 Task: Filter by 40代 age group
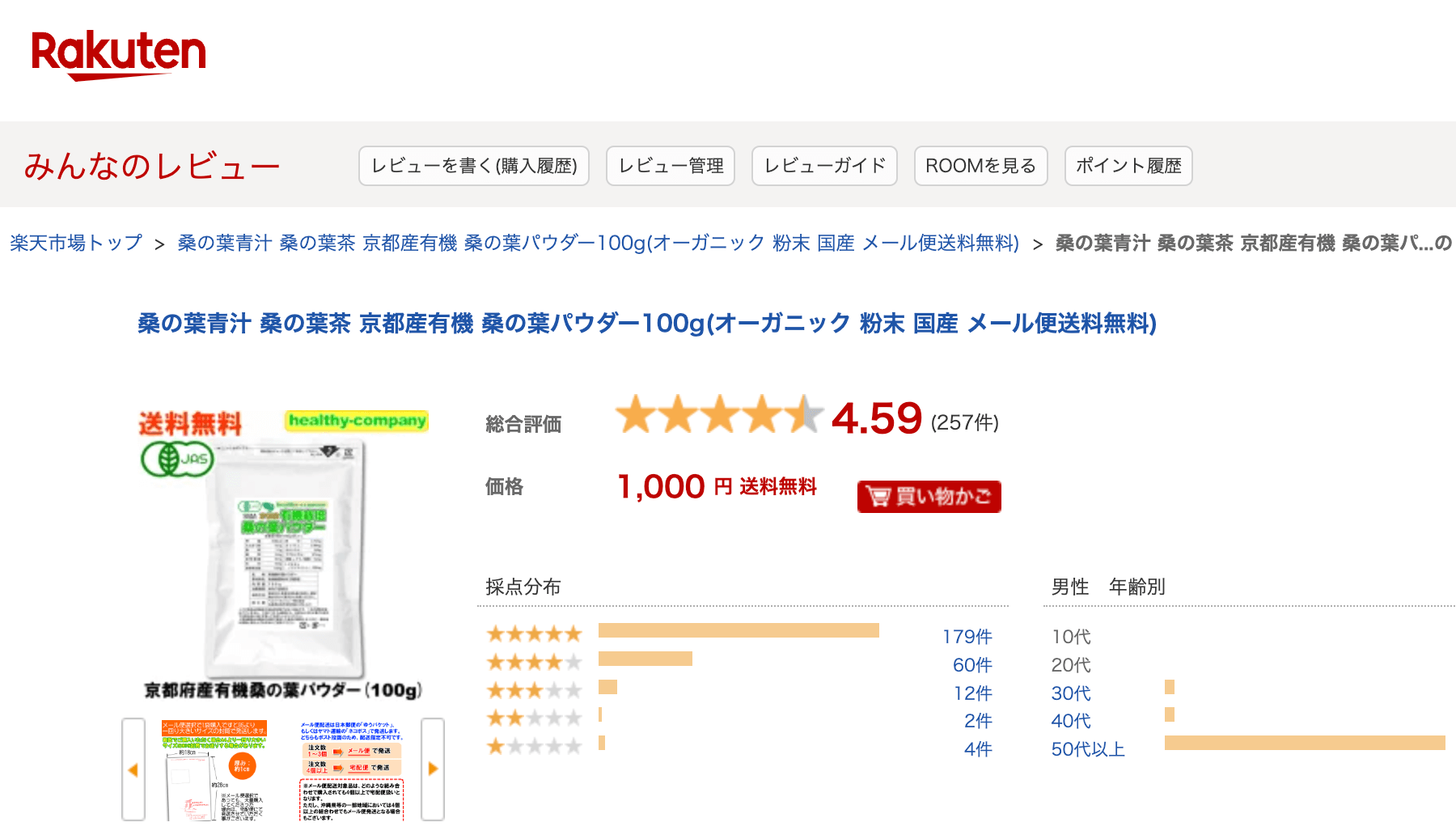point(1071,721)
